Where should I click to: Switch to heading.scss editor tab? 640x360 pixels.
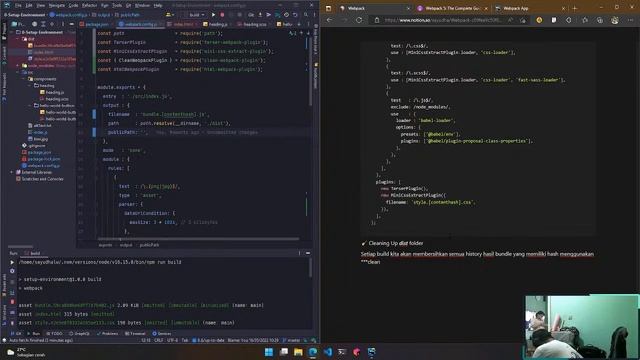pos(253,24)
